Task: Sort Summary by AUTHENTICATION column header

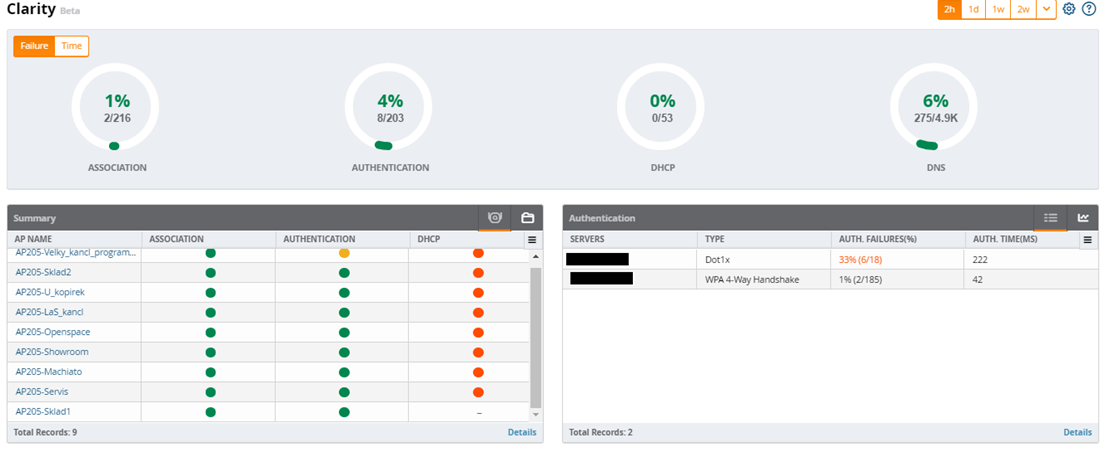Action: click(x=319, y=239)
